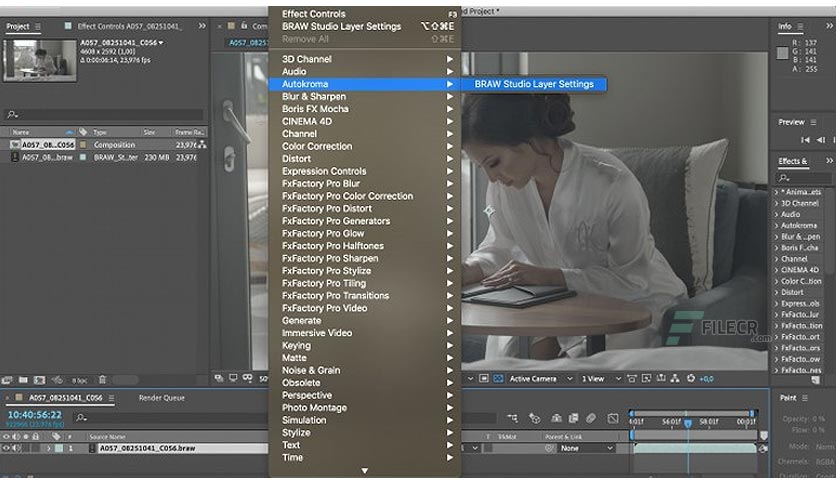Click solo column header in timeline

(26, 437)
